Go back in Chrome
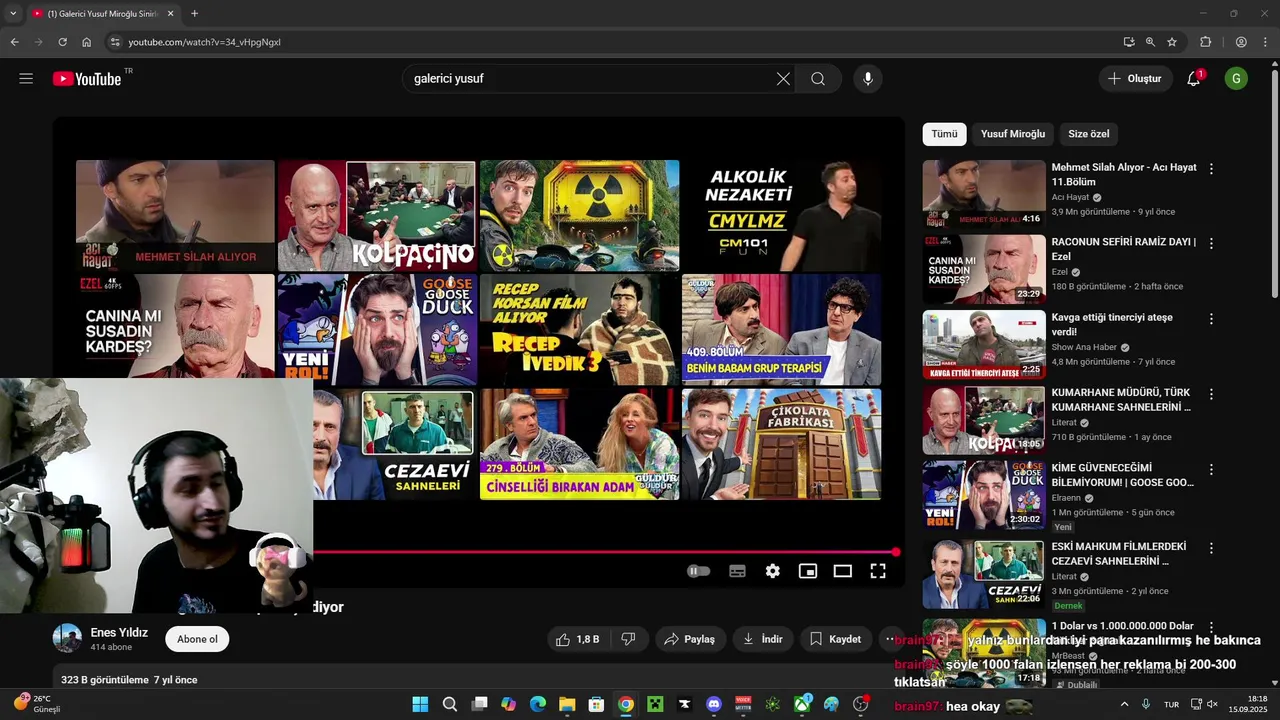The image size is (1280, 720). click(x=14, y=42)
